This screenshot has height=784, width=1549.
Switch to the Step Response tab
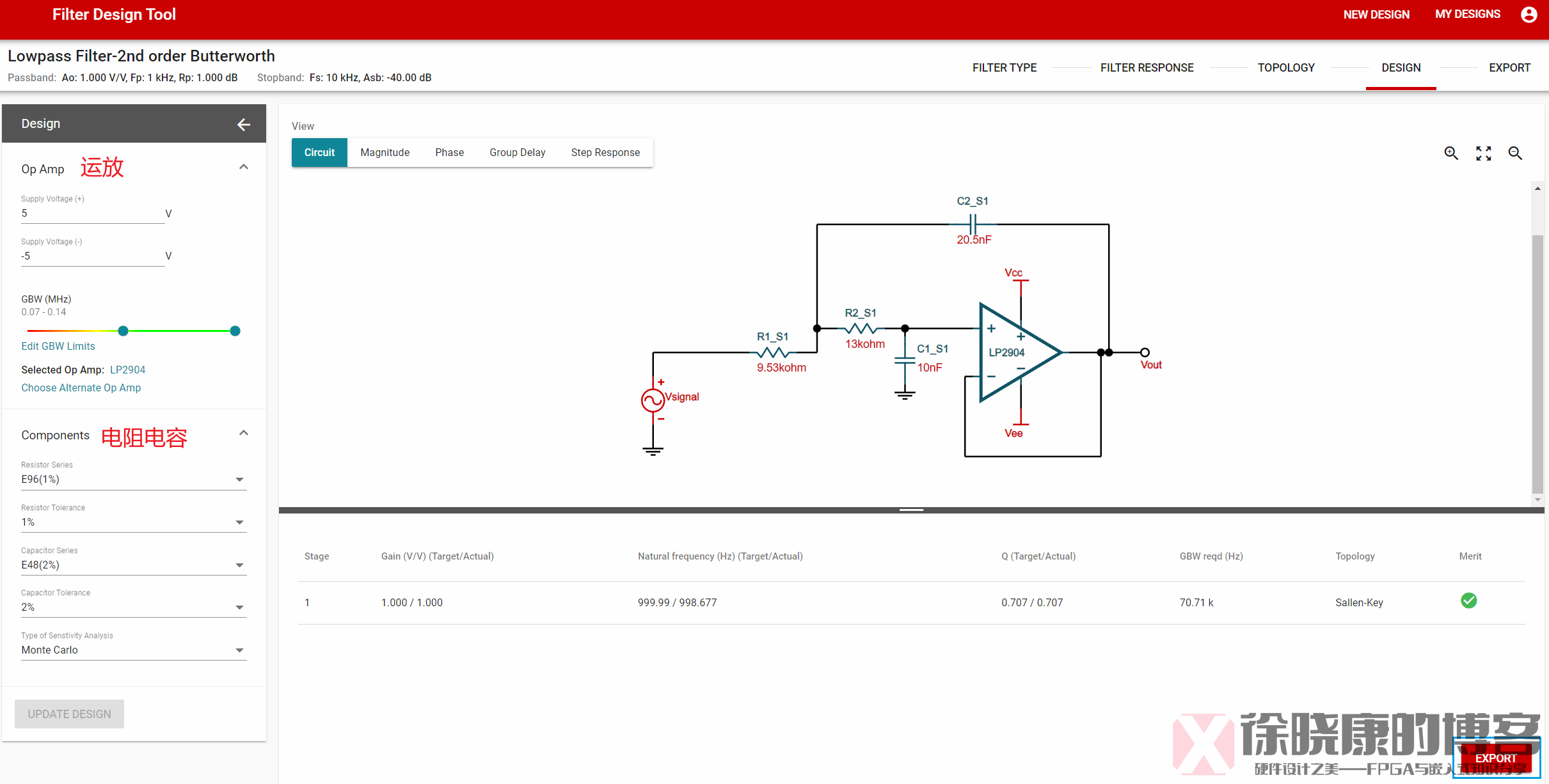(x=605, y=152)
